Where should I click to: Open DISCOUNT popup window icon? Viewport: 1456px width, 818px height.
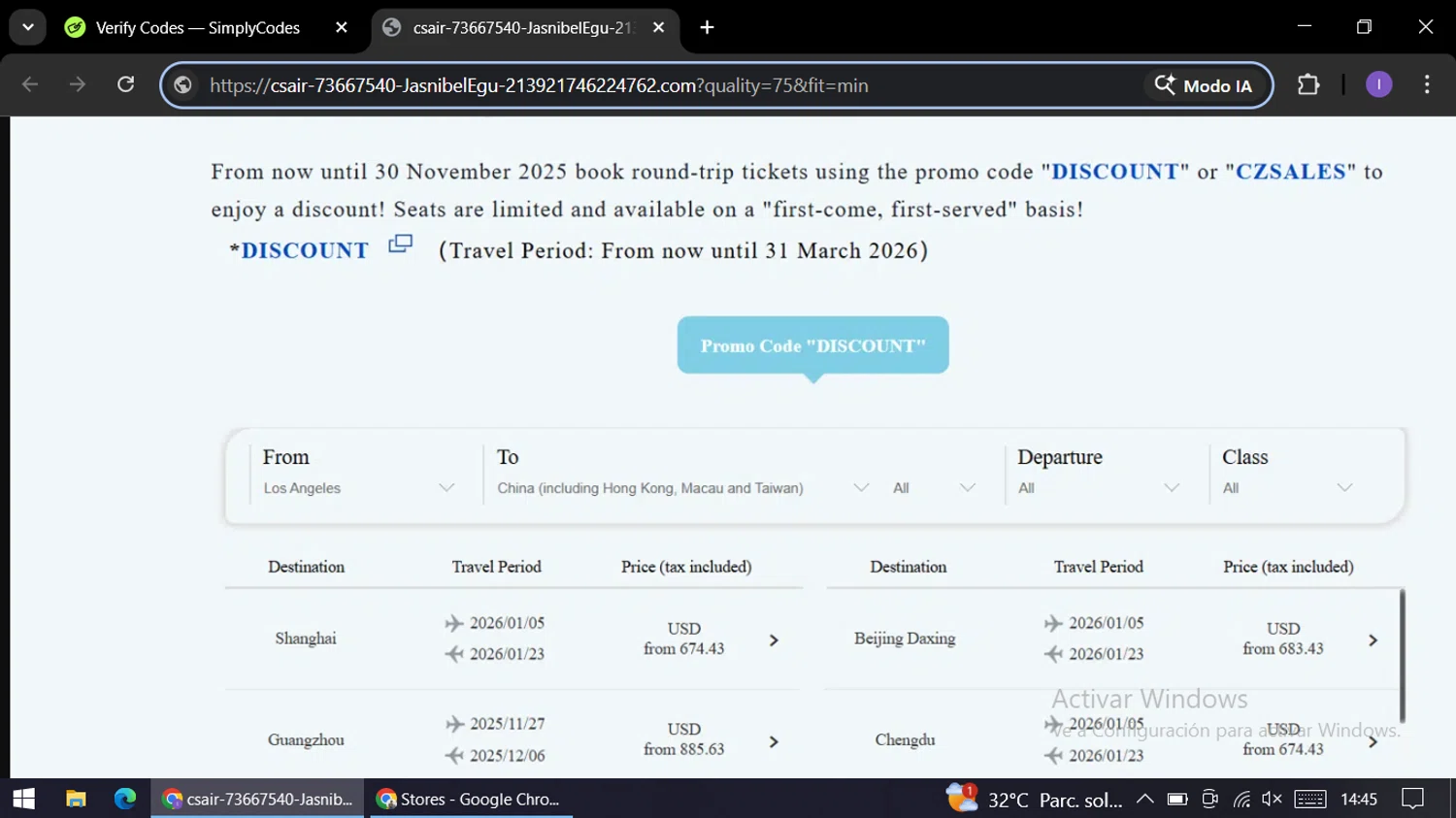pos(400,244)
